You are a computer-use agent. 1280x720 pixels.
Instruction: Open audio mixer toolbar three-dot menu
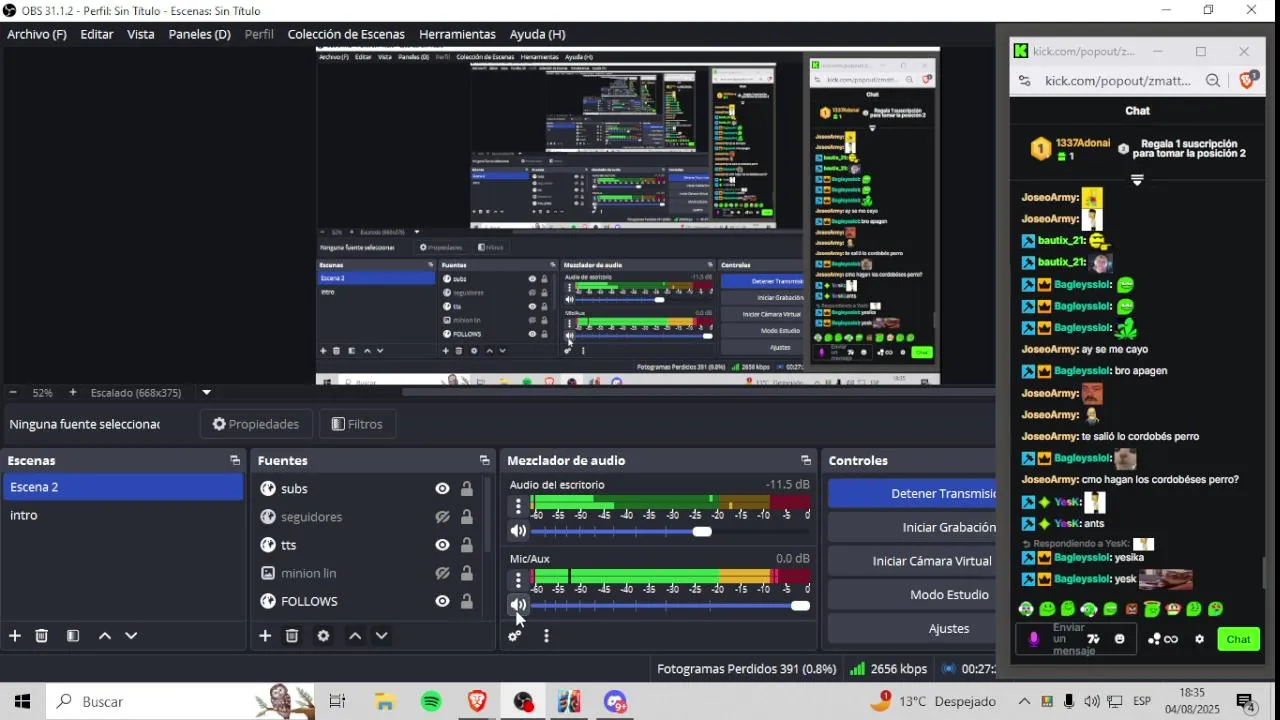546,636
